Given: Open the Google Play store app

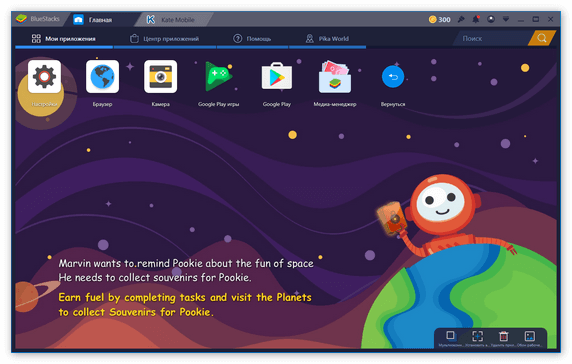Looking at the screenshot, I should 277,77.
